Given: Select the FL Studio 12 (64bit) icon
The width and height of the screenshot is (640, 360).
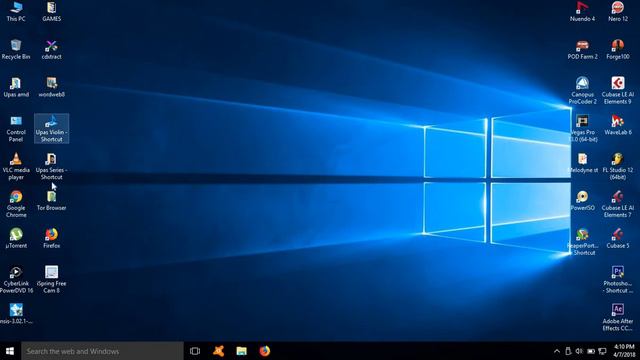Looking at the screenshot, I should 618,167.
